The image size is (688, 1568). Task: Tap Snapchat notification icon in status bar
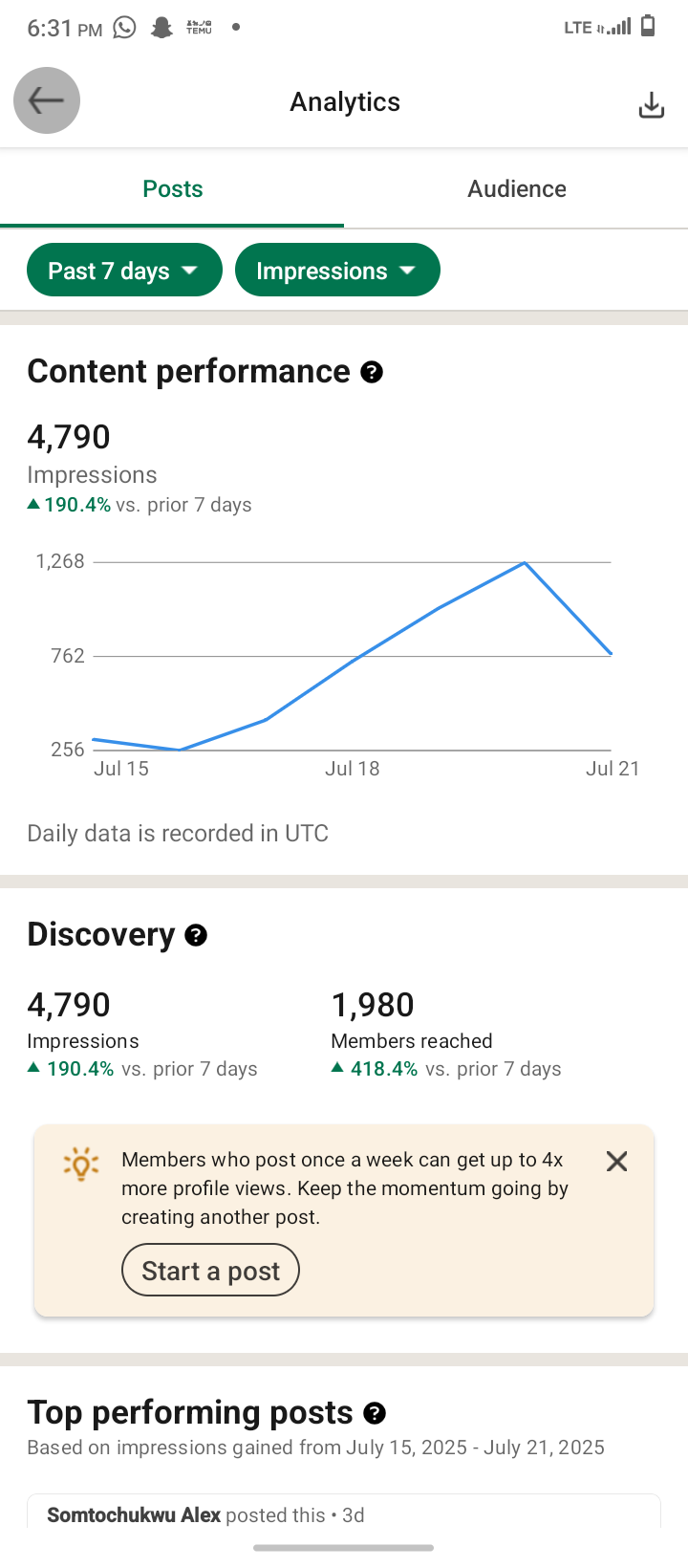[x=161, y=28]
